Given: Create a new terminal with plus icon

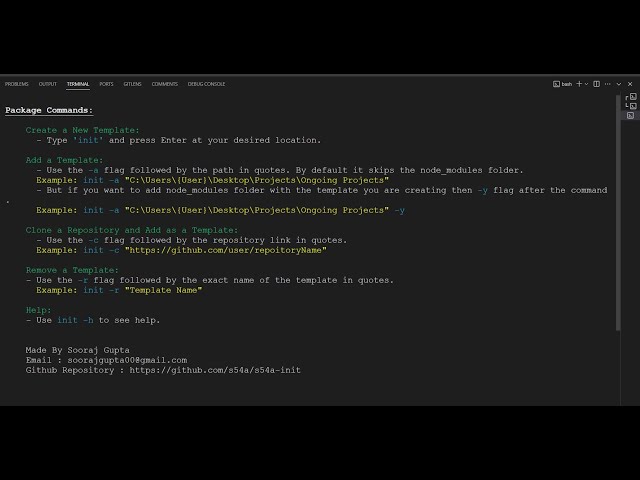Looking at the screenshot, I should 579,84.
